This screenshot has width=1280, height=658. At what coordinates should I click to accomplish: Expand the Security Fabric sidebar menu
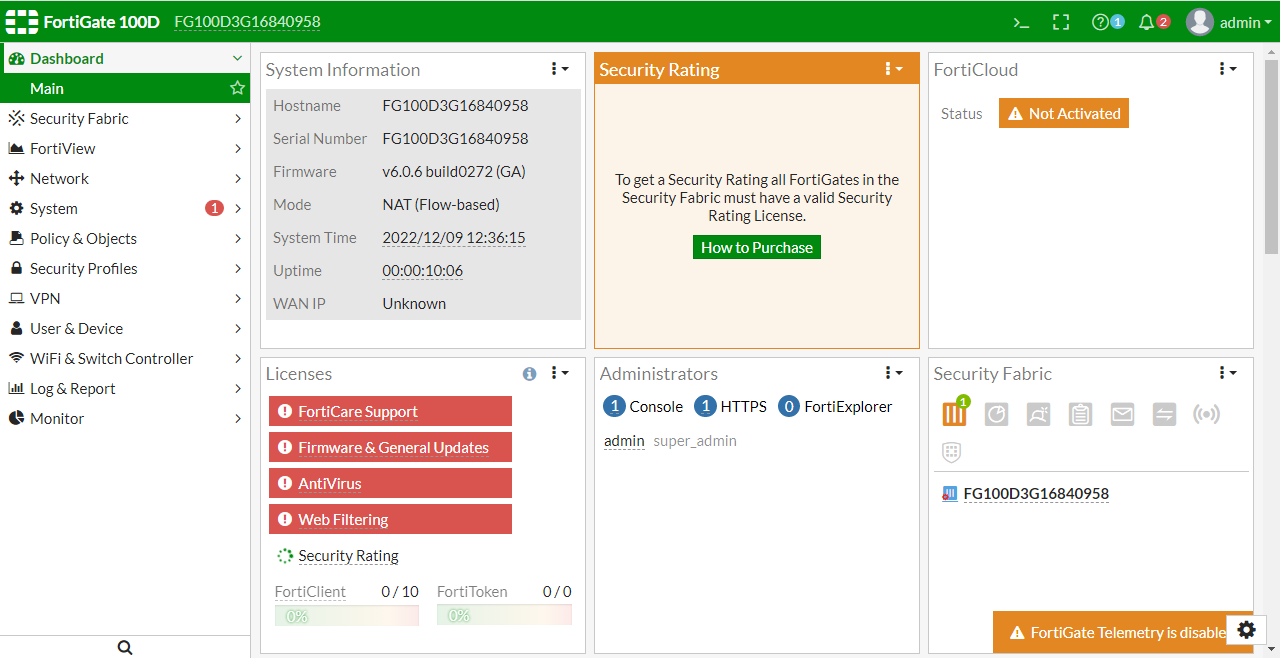click(125, 118)
